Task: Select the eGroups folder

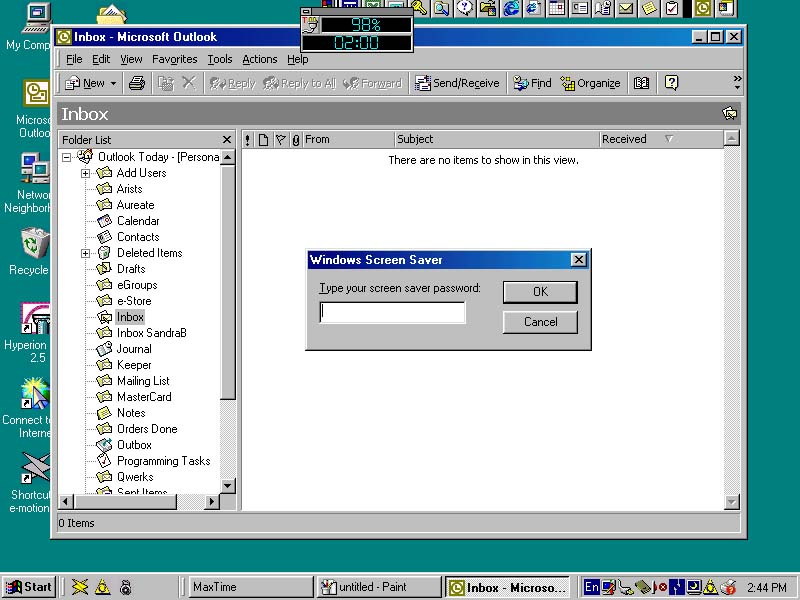Action: pyautogui.click(x=137, y=285)
